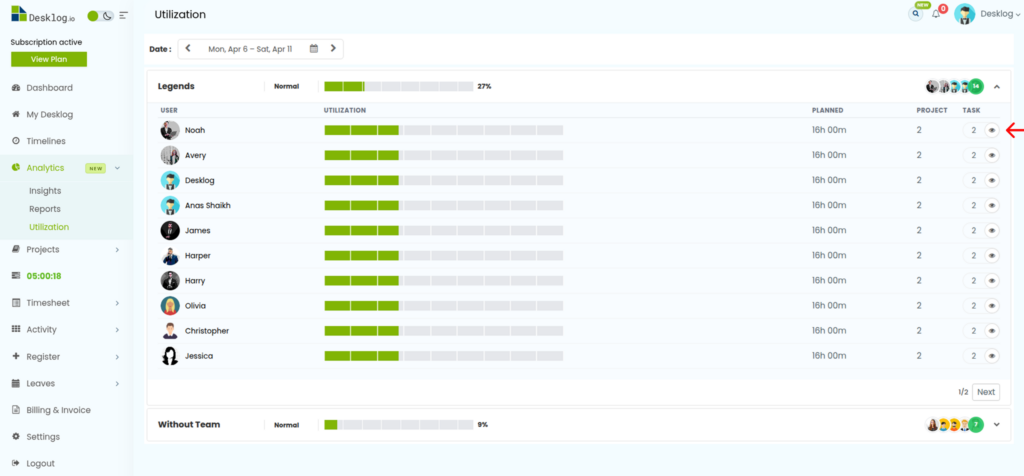Go to previous week with left arrow

188,48
